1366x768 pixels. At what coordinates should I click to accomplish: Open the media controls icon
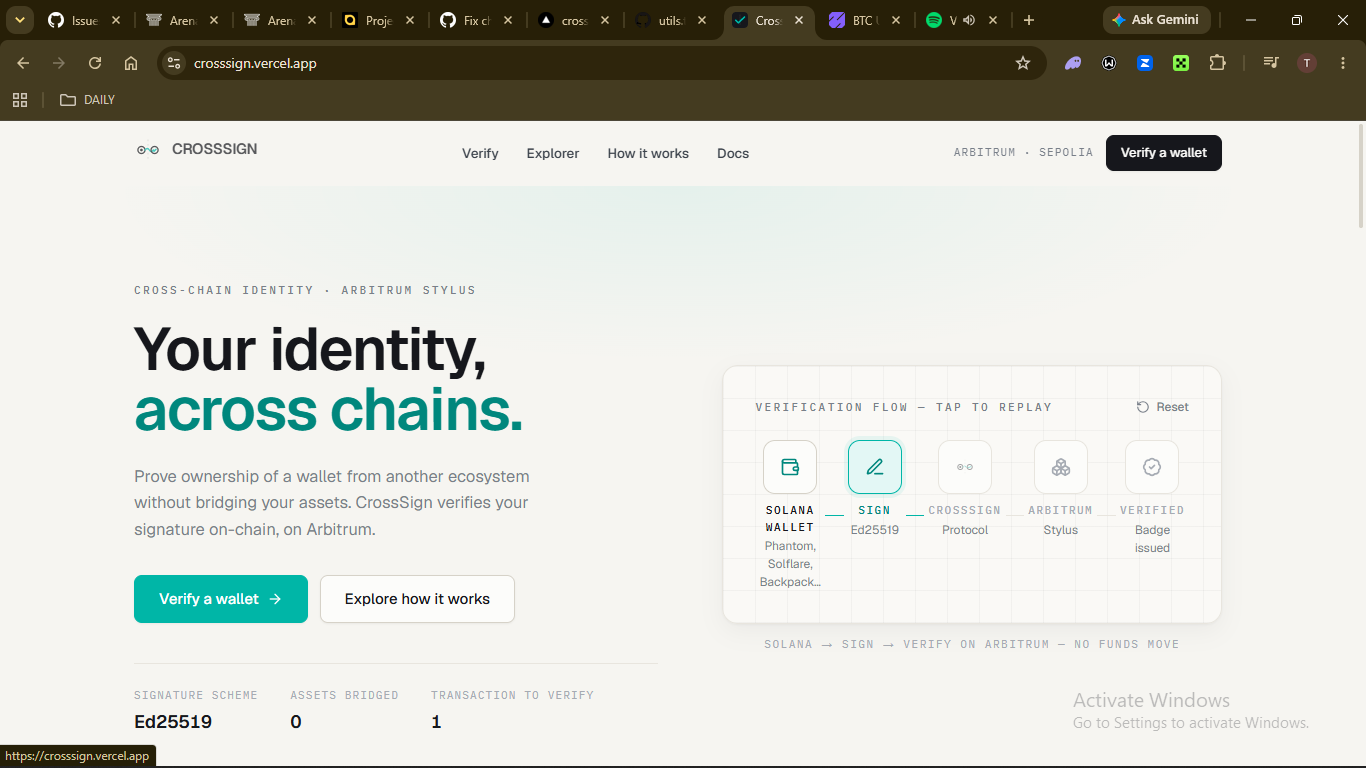(1271, 63)
